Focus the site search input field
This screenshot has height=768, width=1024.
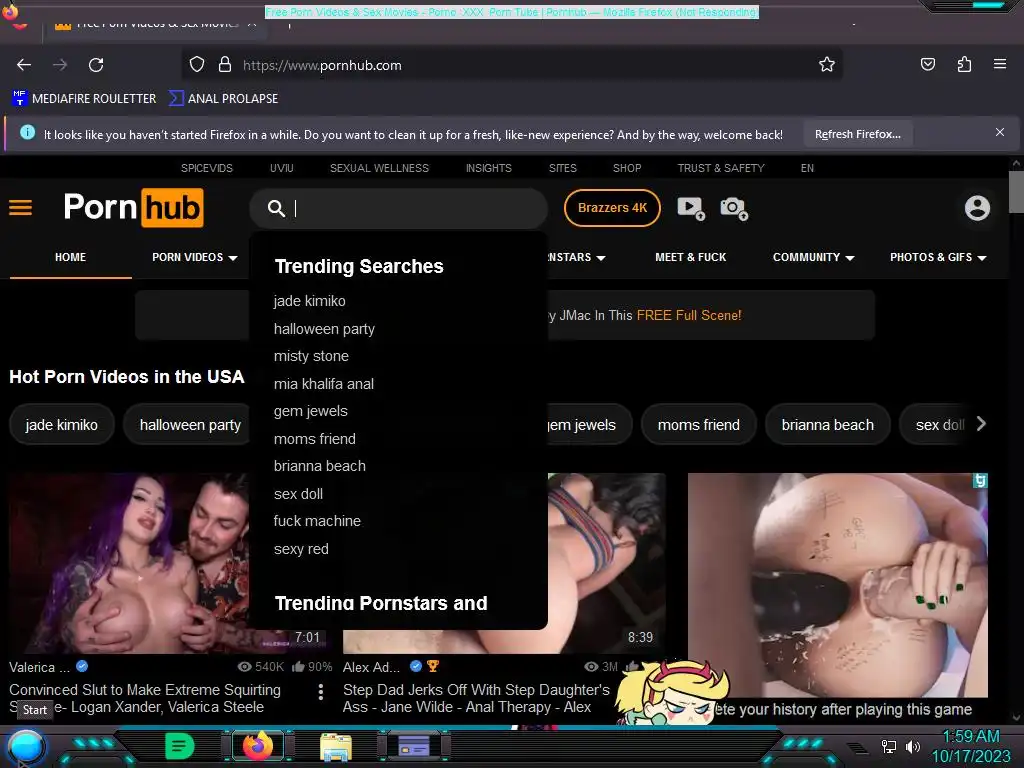pyautogui.click(x=398, y=208)
